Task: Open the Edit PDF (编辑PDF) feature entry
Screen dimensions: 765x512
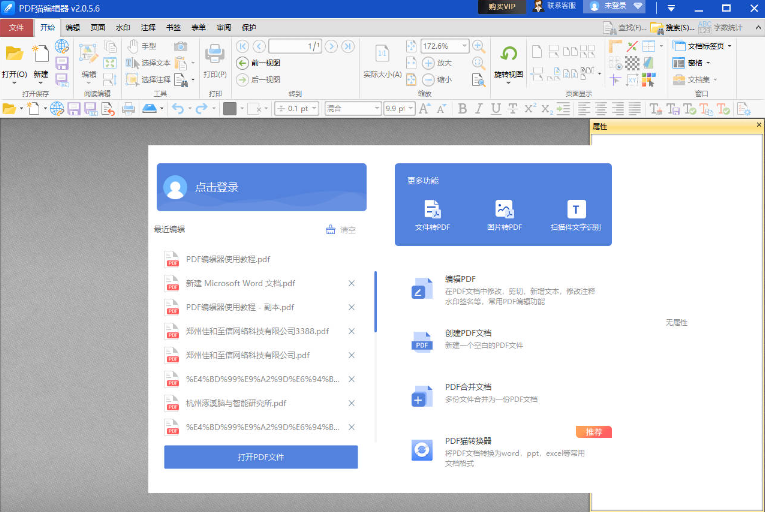Action: pyautogui.click(x=503, y=290)
